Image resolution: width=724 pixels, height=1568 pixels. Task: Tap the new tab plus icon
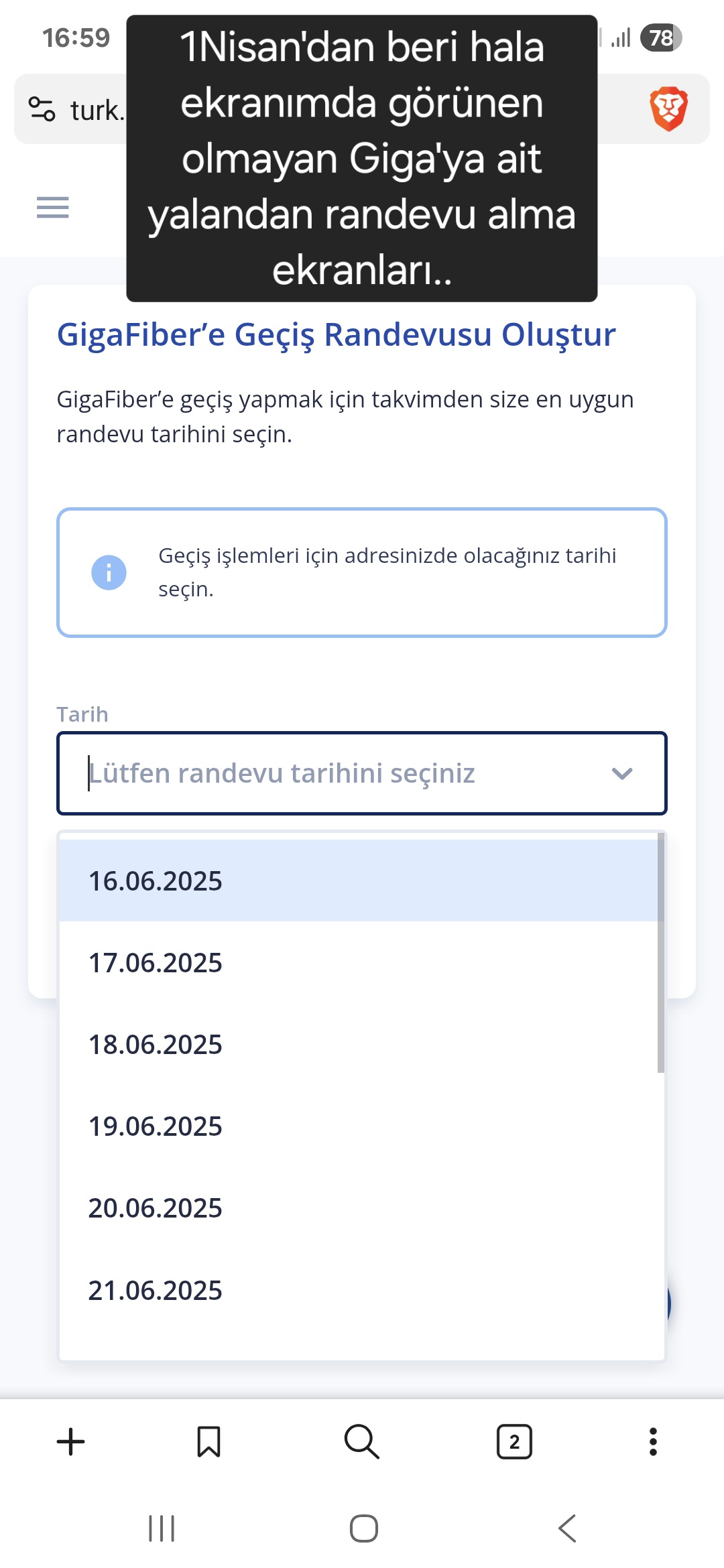click(70, 1441)
